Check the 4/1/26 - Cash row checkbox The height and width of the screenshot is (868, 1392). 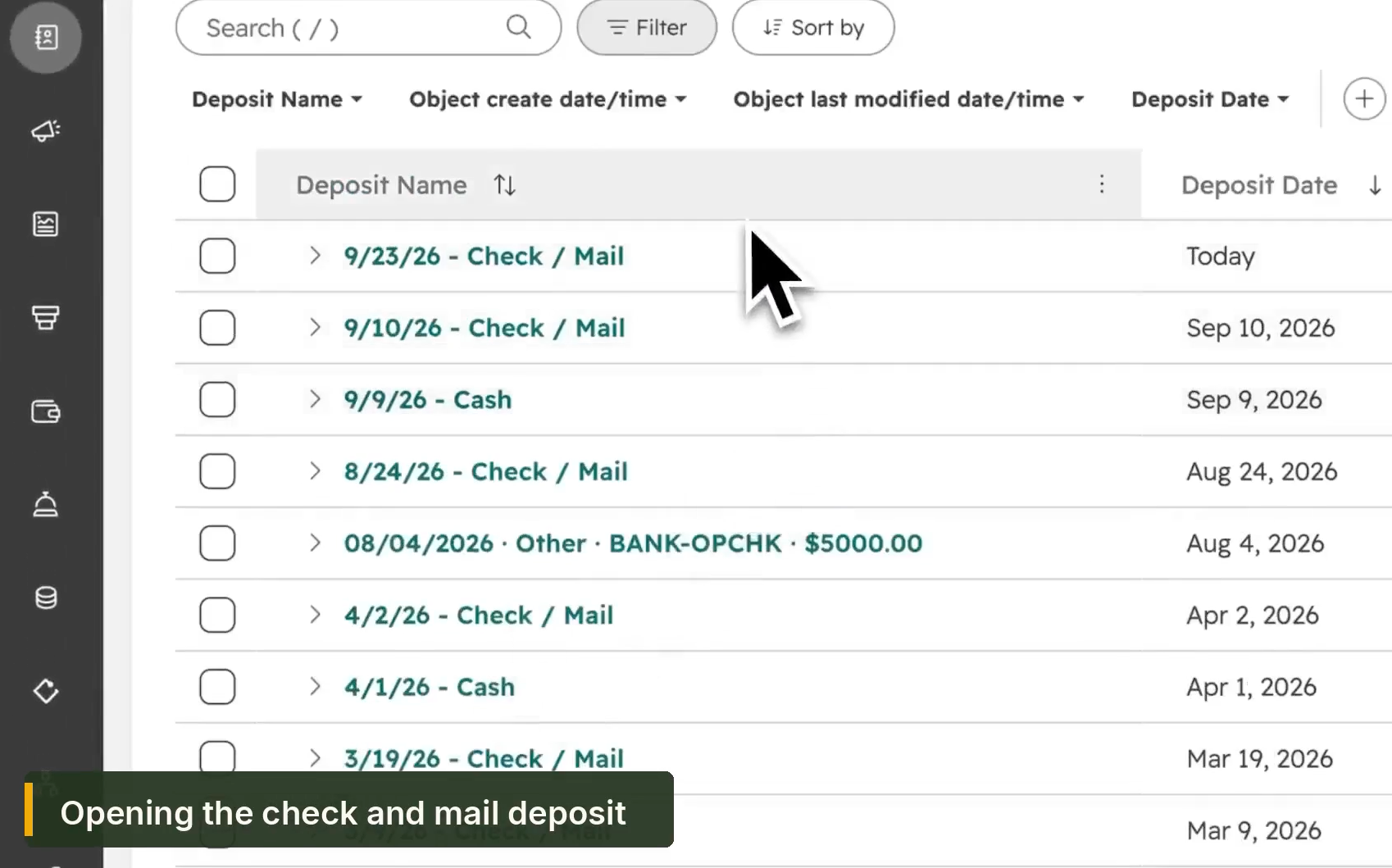tap(217, 687)
